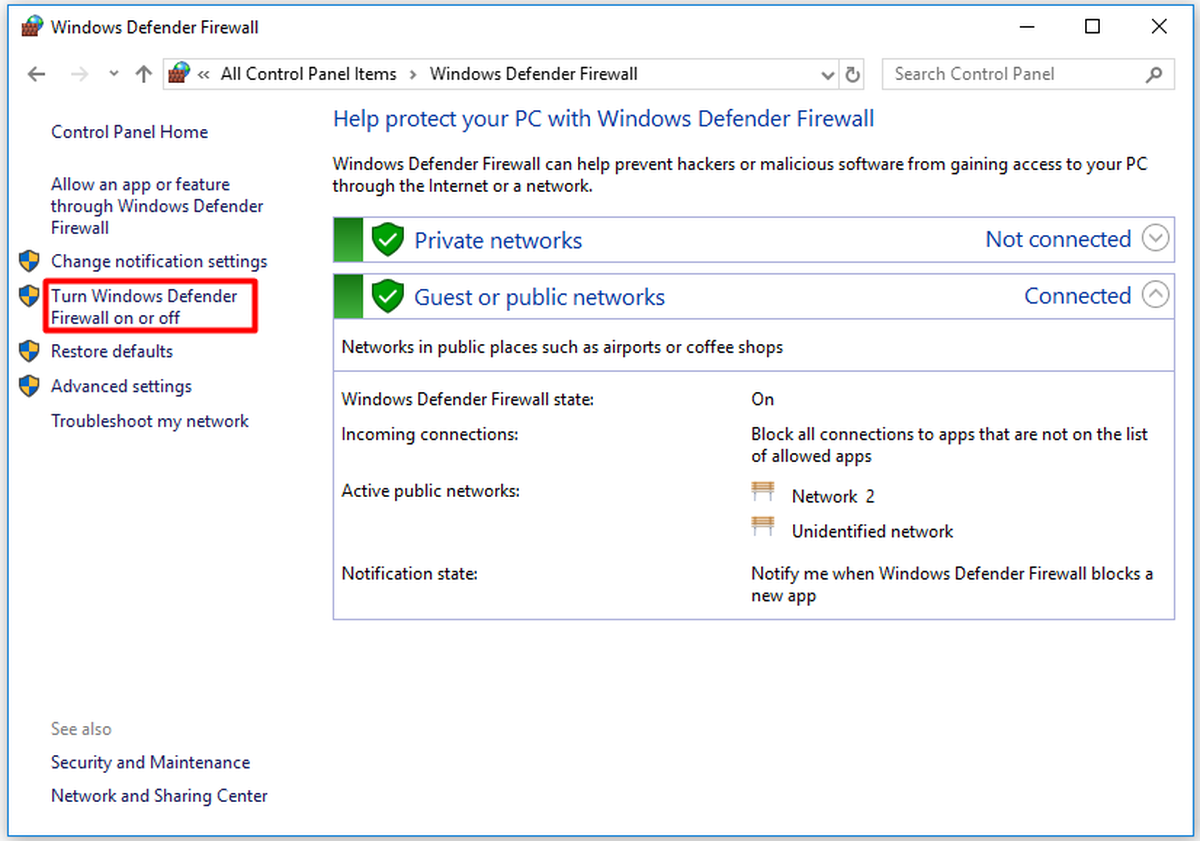Screen dimensions: 1200x841
Task: Click the title bar firewall app icon
Action: (x=31, y=27)
